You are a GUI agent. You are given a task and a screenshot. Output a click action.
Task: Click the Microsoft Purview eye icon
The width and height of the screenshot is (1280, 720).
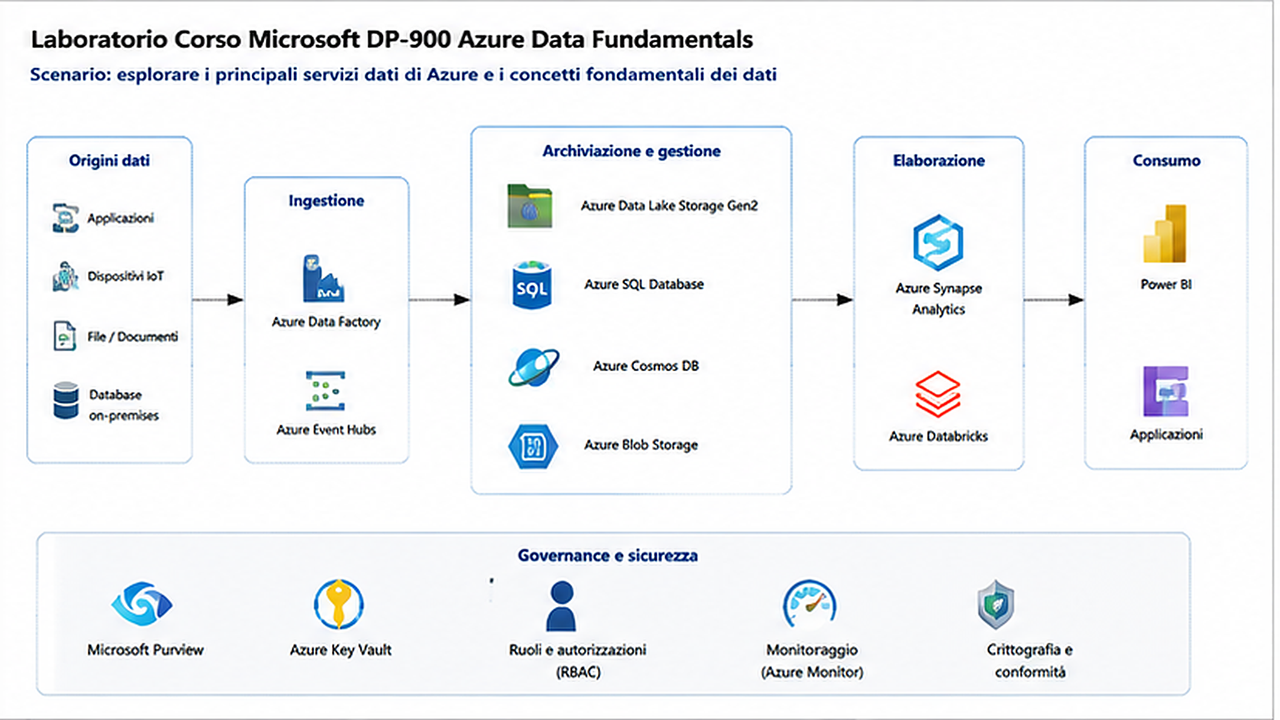pos(144,603)
